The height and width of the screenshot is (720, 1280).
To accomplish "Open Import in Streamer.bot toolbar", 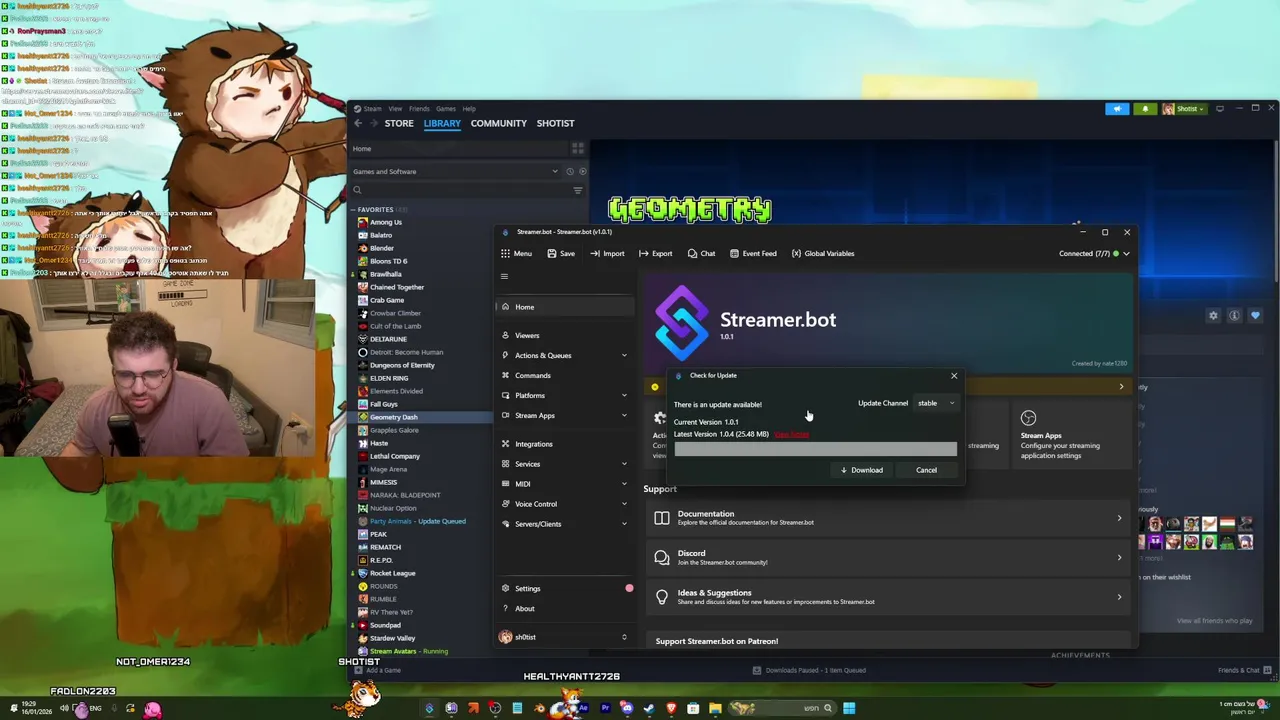I will coord(607,253).
